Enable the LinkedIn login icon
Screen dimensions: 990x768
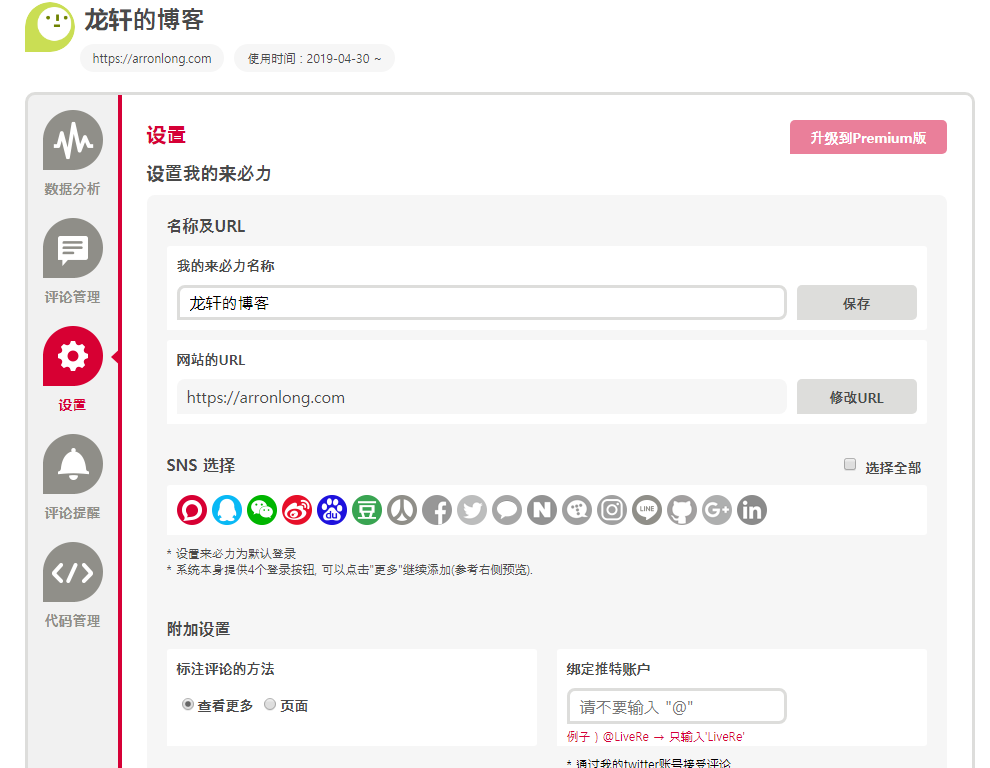coord(752,510)
